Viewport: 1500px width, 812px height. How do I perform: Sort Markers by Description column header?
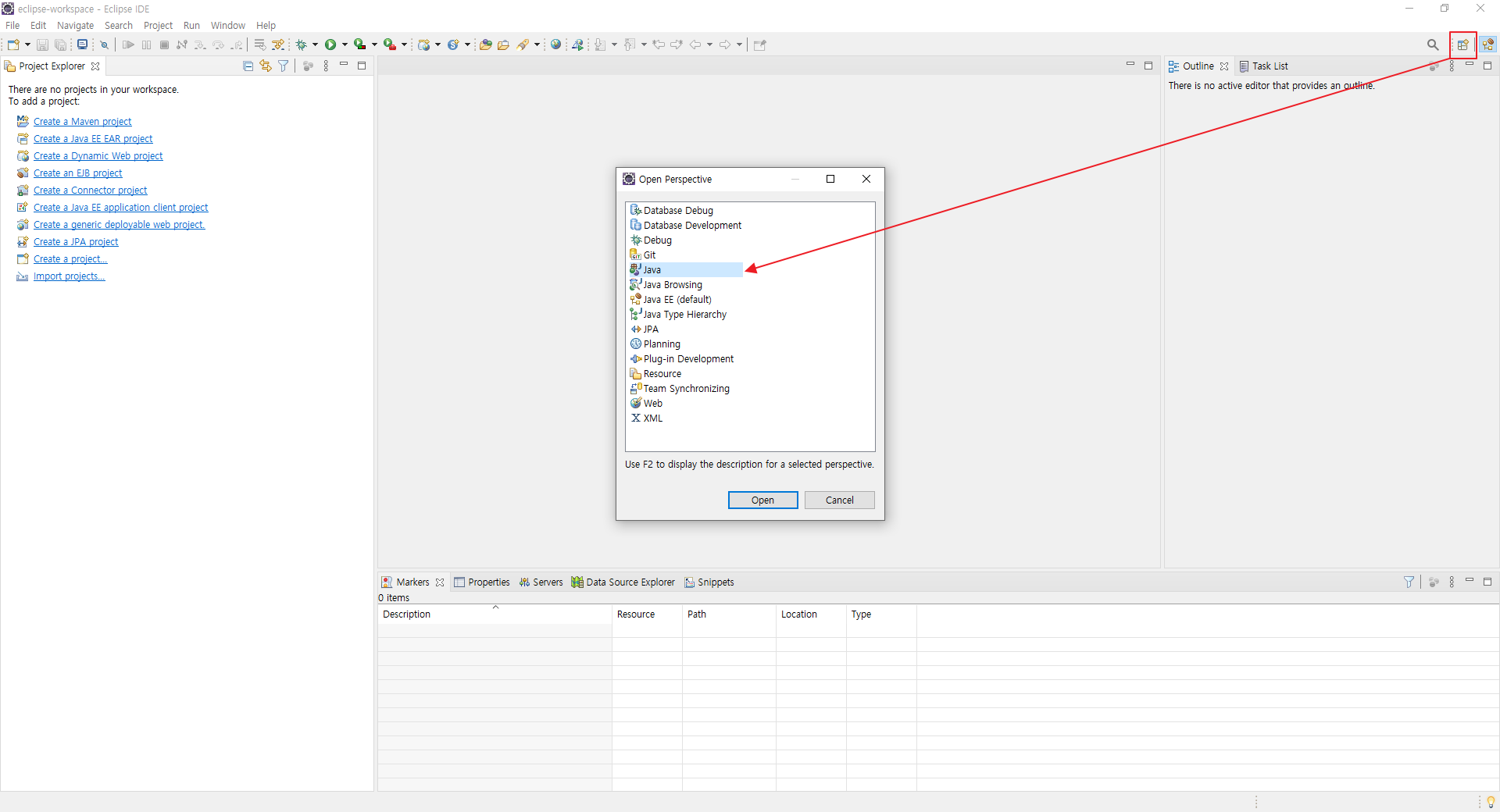[495, 614]
